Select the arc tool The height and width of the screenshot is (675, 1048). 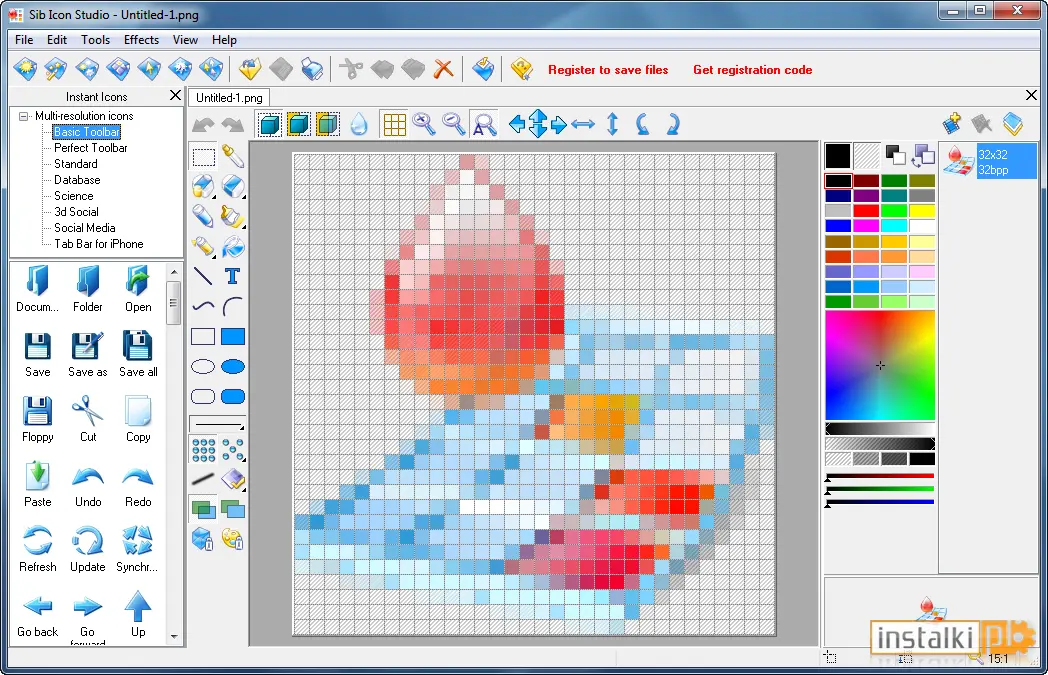232,307
